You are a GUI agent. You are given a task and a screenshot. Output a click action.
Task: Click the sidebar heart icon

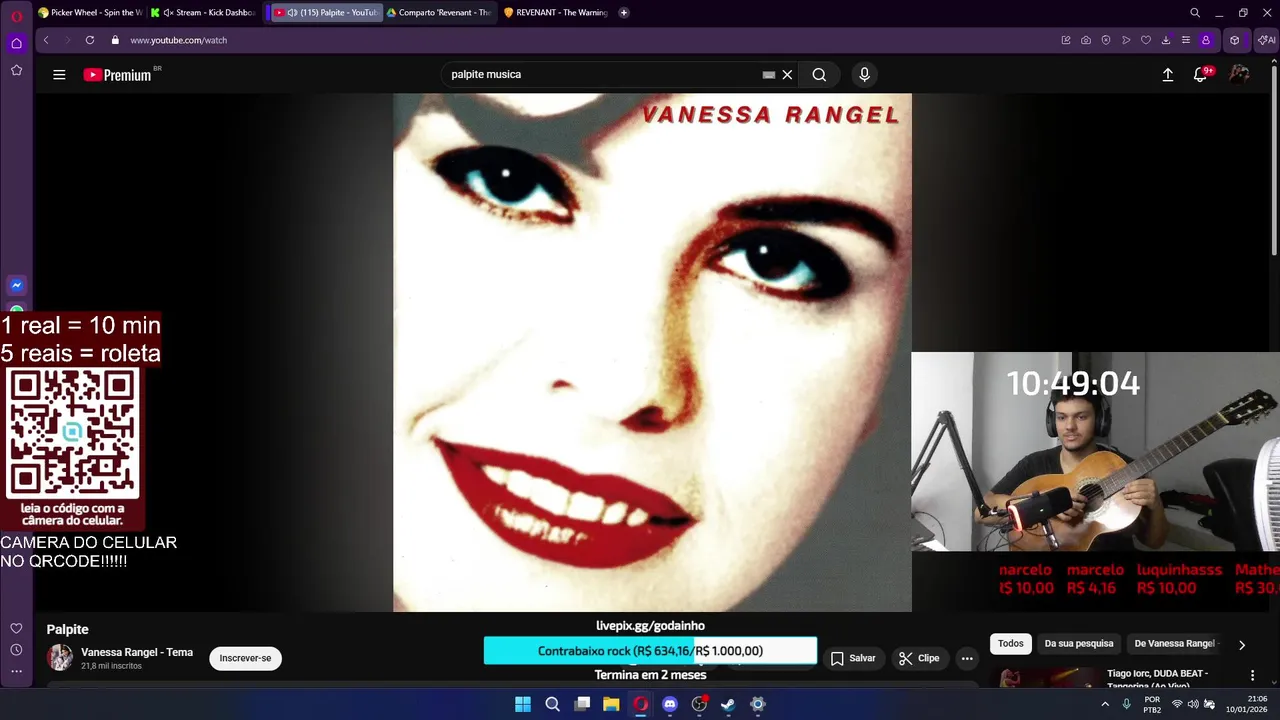click(16, 628)
